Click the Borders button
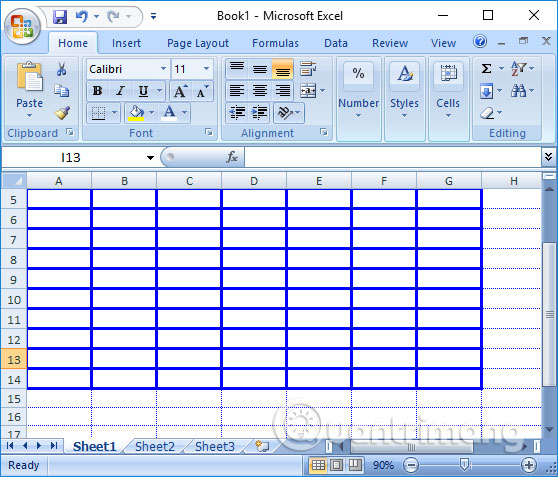 99,113
